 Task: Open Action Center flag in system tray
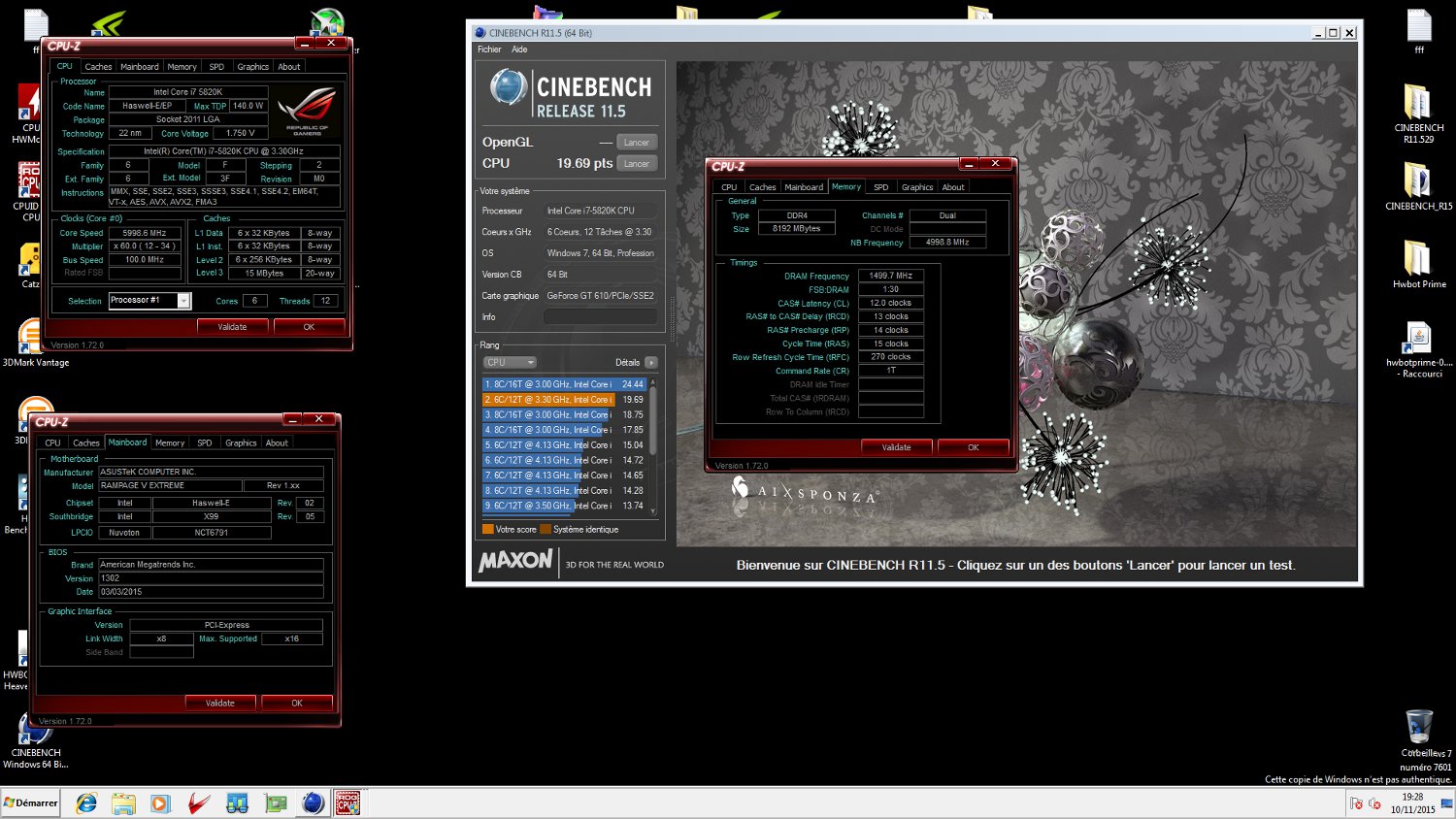pos(1356,803)
